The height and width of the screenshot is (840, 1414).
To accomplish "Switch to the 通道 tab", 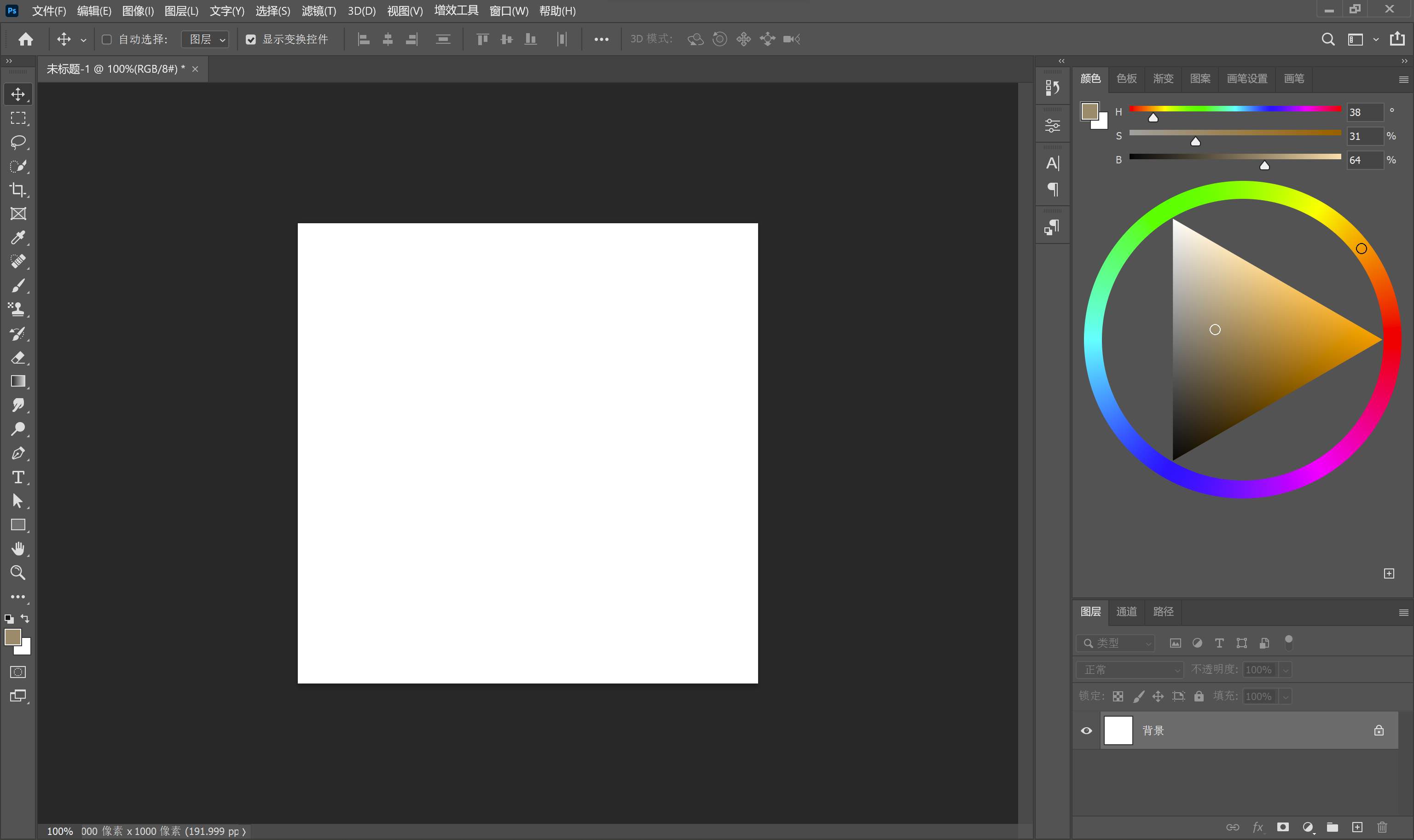I will click(1126, 612).
